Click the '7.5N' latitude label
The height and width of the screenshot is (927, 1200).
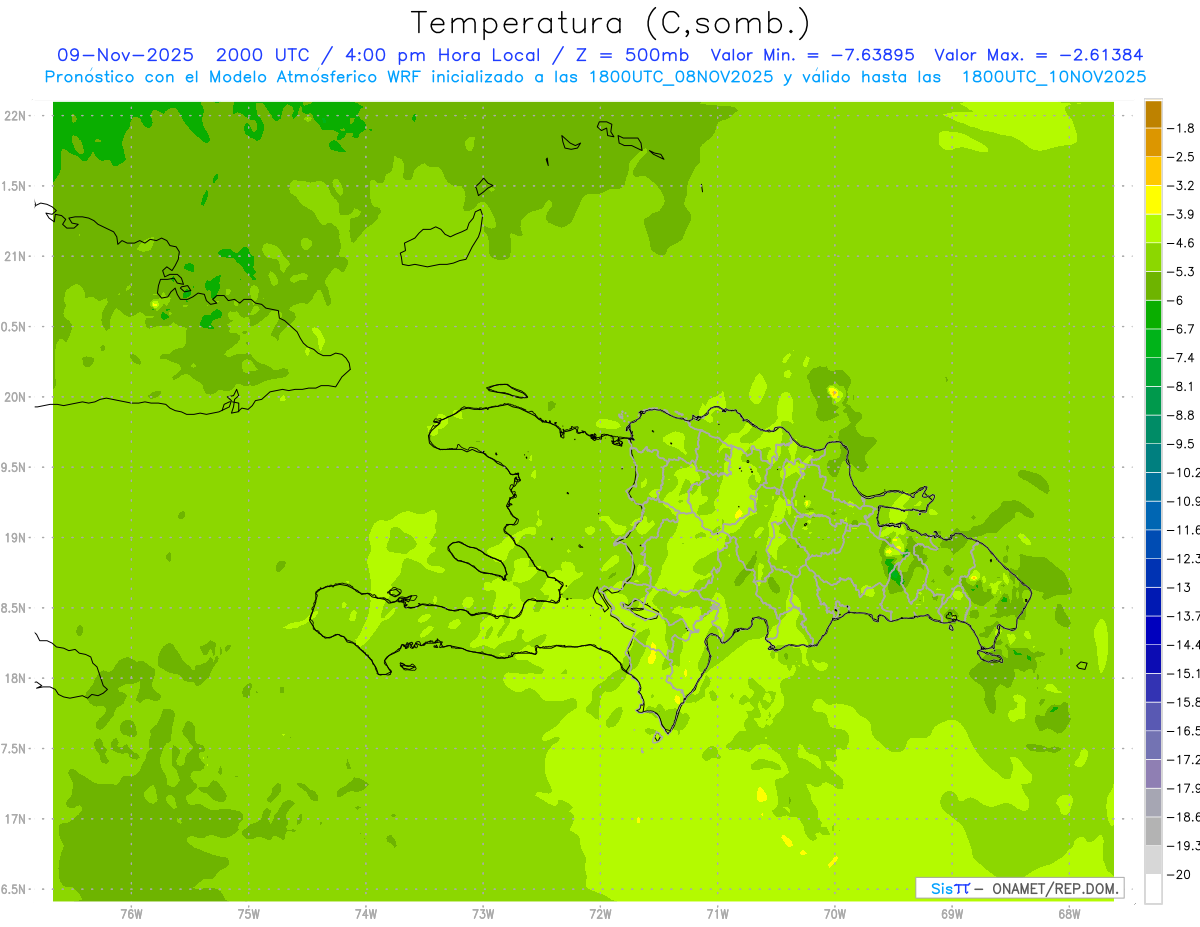coord(13,749)
